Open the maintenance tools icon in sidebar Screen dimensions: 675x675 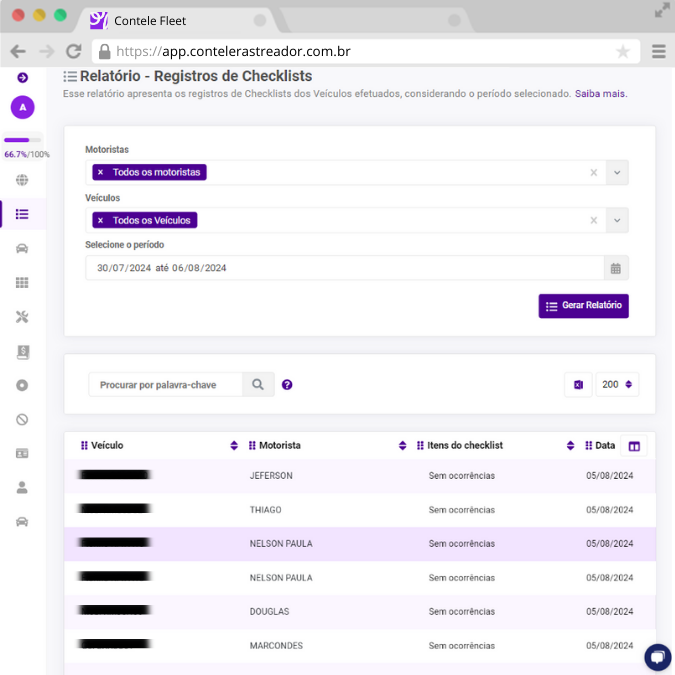point(22,317)
